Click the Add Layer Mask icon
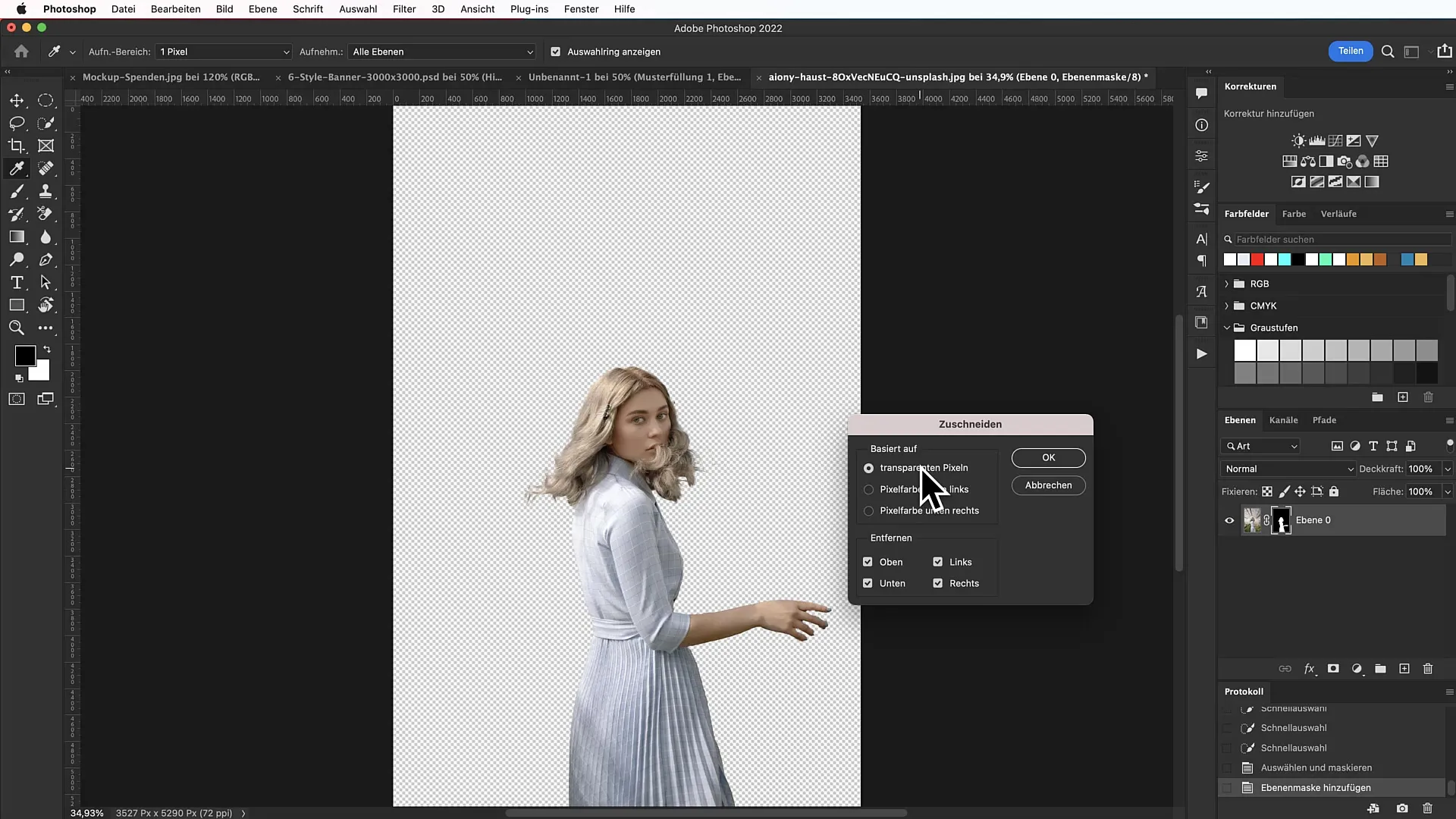Screen dimensions: 1456x819 coord(1333,668)
